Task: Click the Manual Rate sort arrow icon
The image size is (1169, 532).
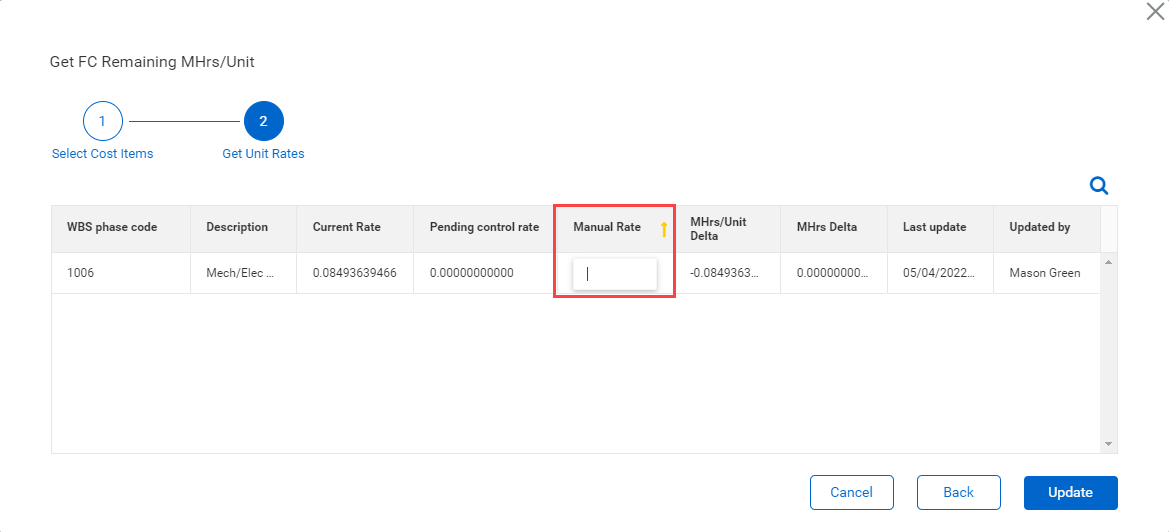Action: click(x=662, y=229)
